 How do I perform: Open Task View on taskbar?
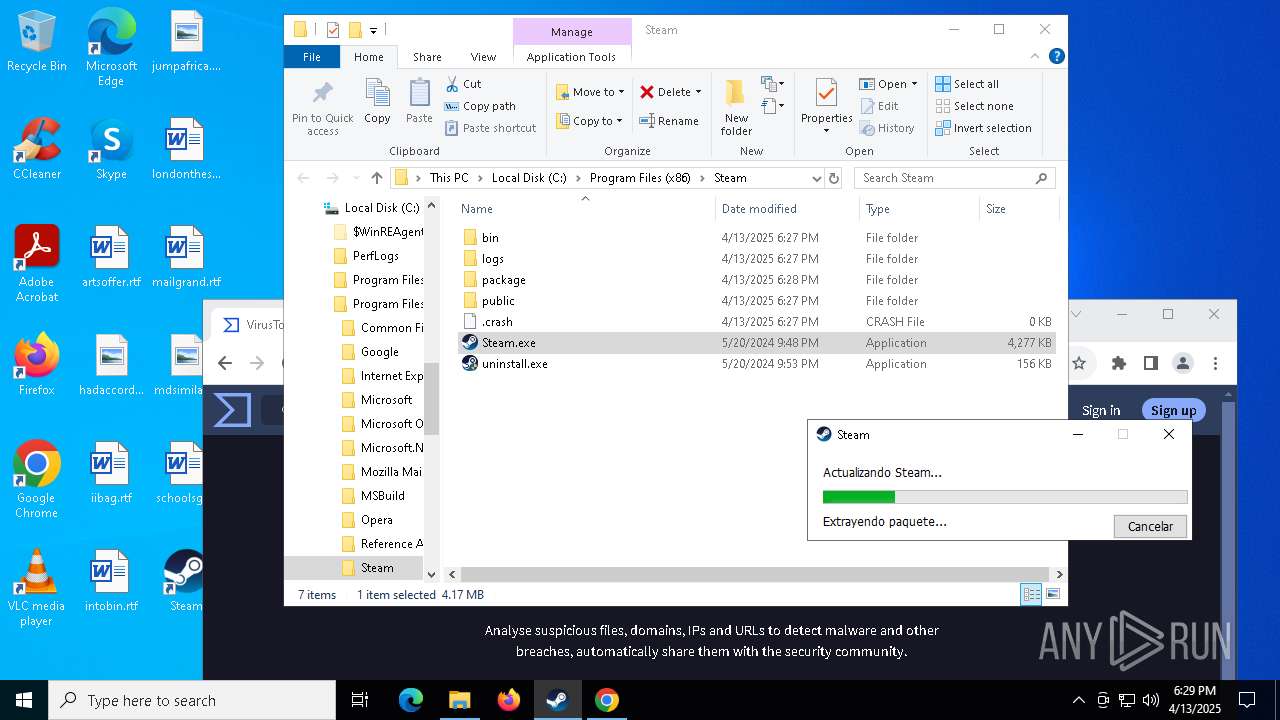pyautogui.click(x=360, y=700)
